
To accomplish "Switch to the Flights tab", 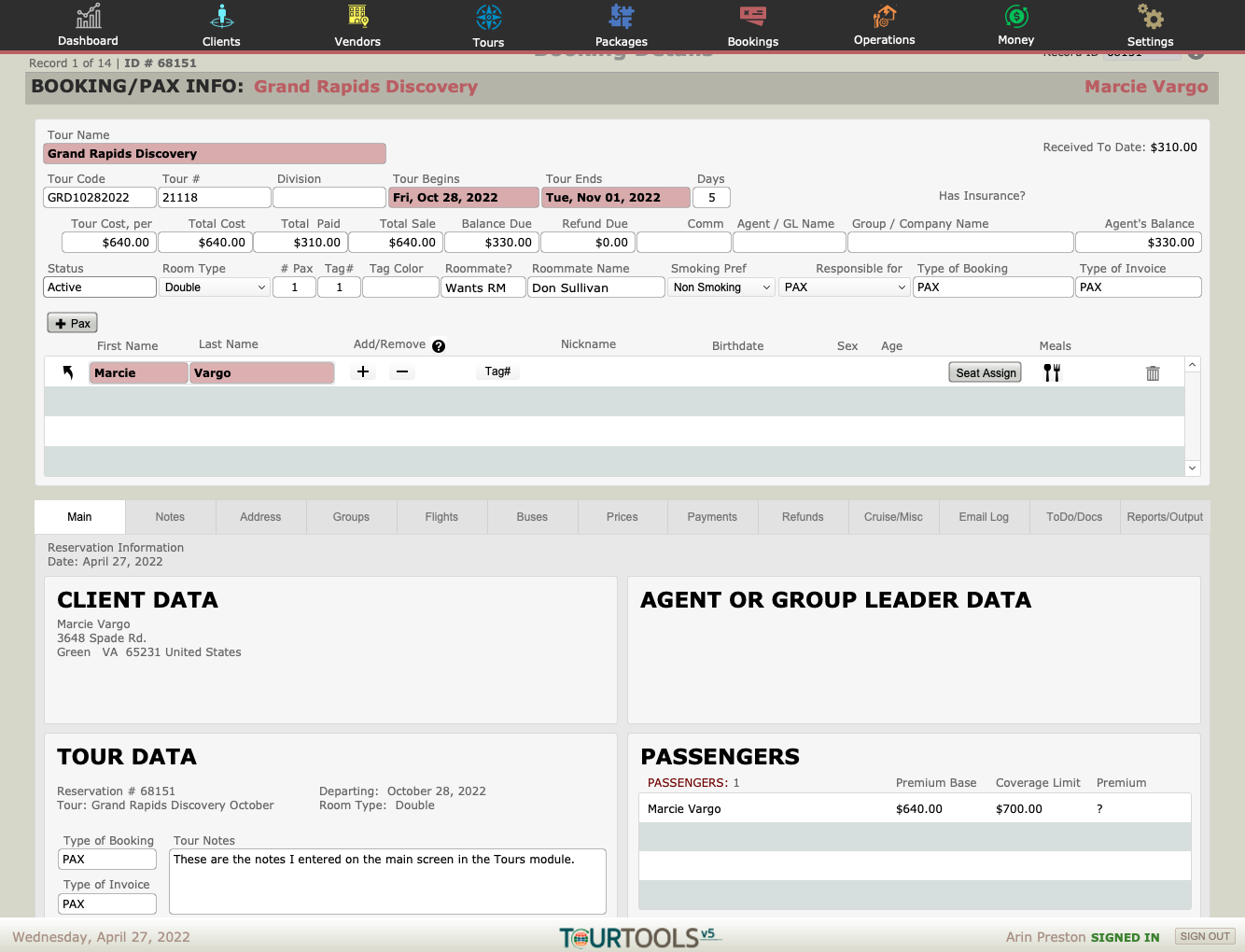I will 441,517.
